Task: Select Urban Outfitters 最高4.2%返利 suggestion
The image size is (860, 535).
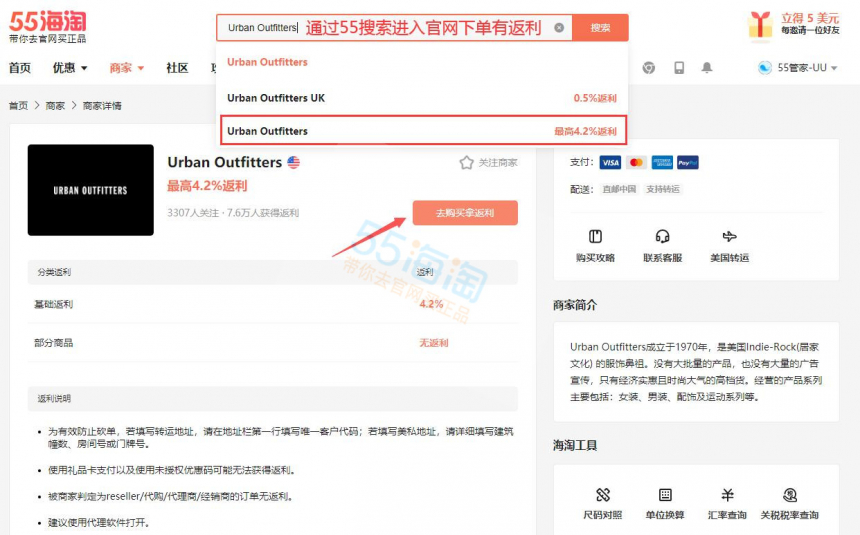Action: (423, 131)
